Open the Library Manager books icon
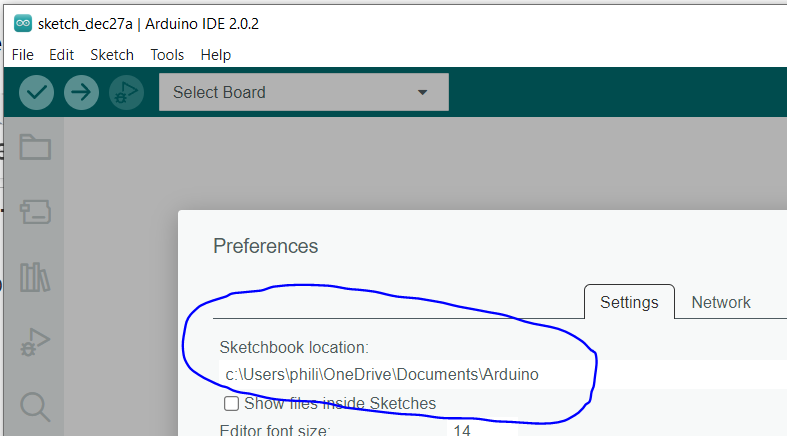 [35, 277]
